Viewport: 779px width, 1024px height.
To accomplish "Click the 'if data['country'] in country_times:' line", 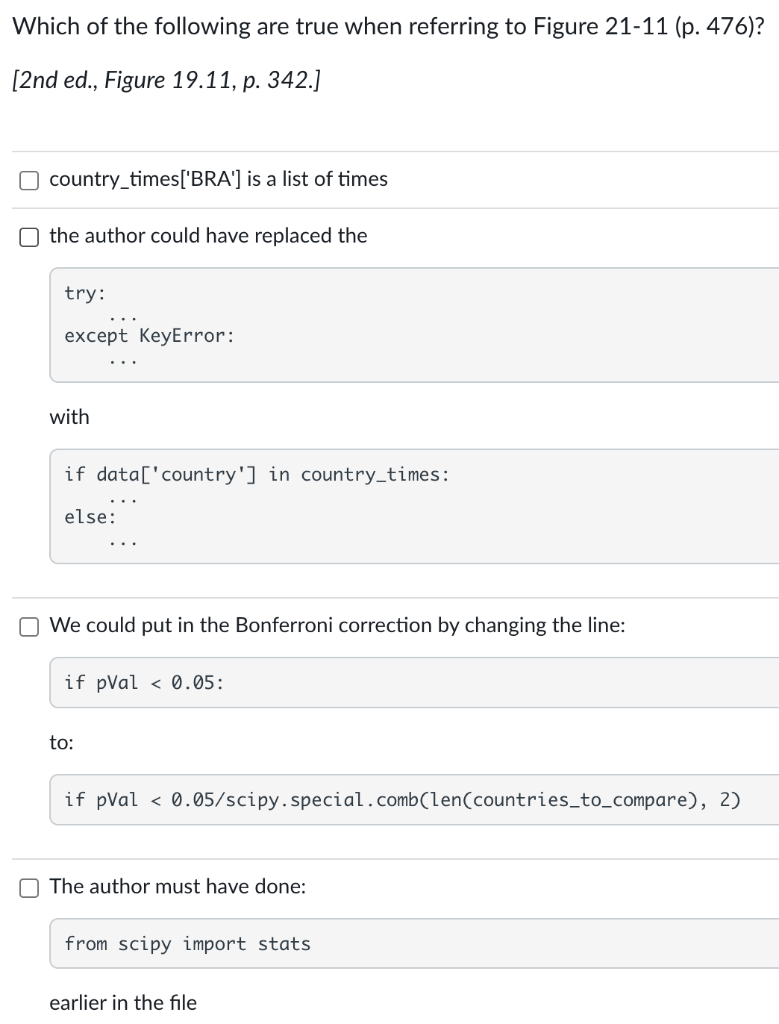I will coord(257,474).
